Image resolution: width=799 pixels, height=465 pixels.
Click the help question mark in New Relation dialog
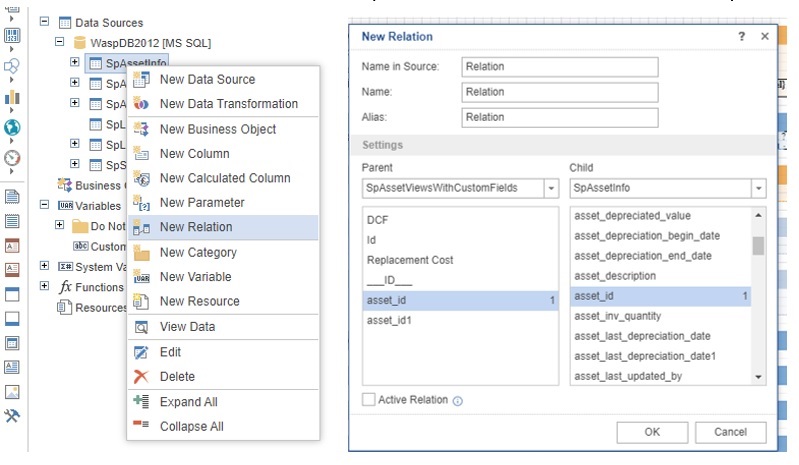point(741,36)
